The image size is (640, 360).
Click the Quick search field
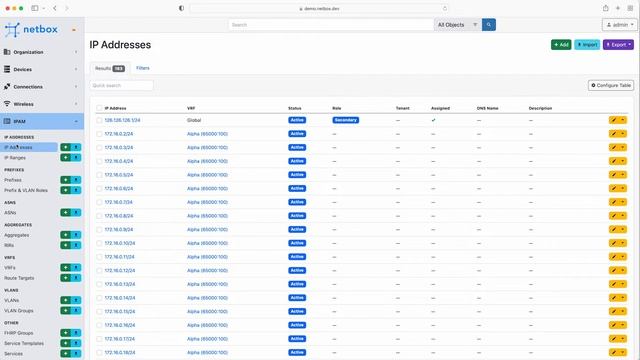[122, 85]
